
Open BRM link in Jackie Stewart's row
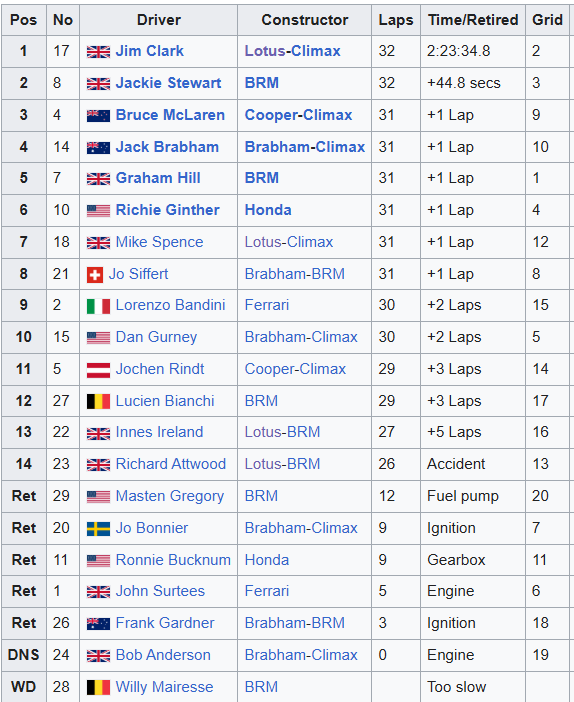coord(261,83)
